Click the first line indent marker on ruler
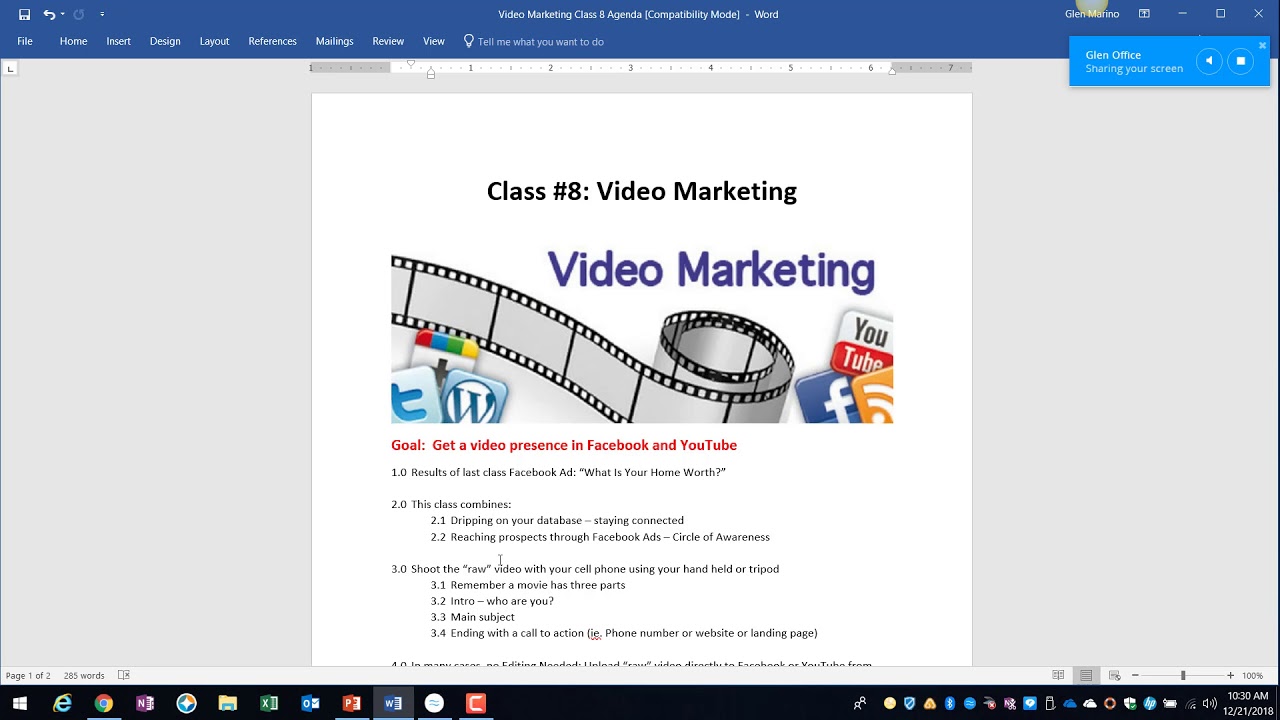 coord(411,63)
